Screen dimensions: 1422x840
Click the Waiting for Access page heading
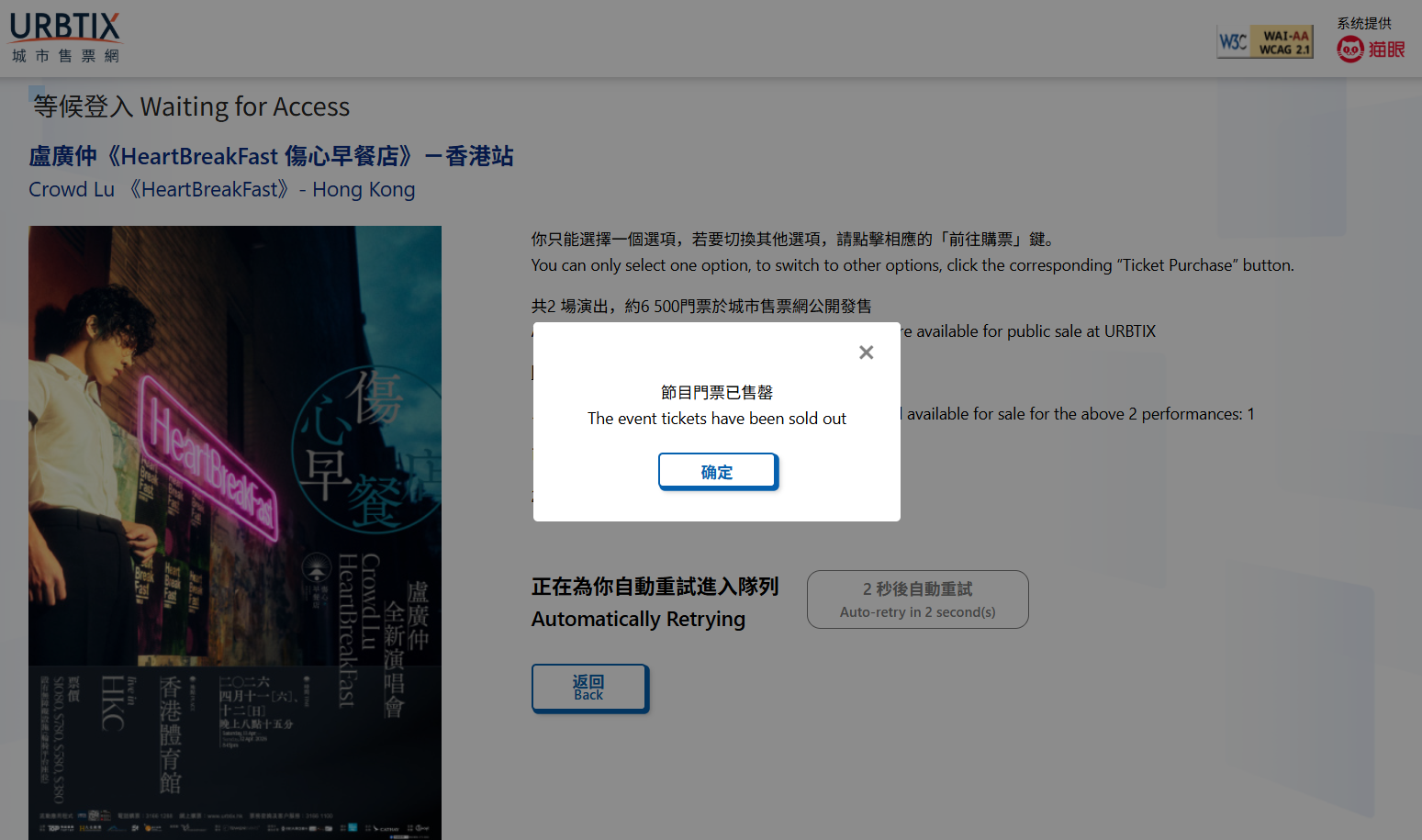tap(191, 107)
